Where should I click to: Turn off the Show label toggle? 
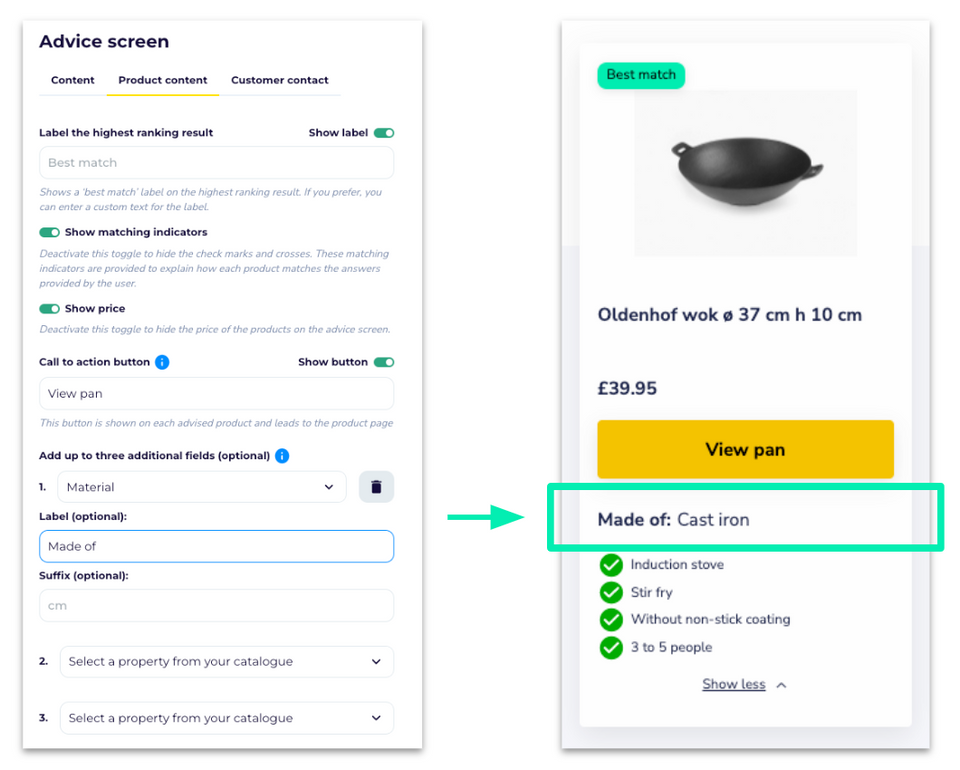tap(384, 133)
